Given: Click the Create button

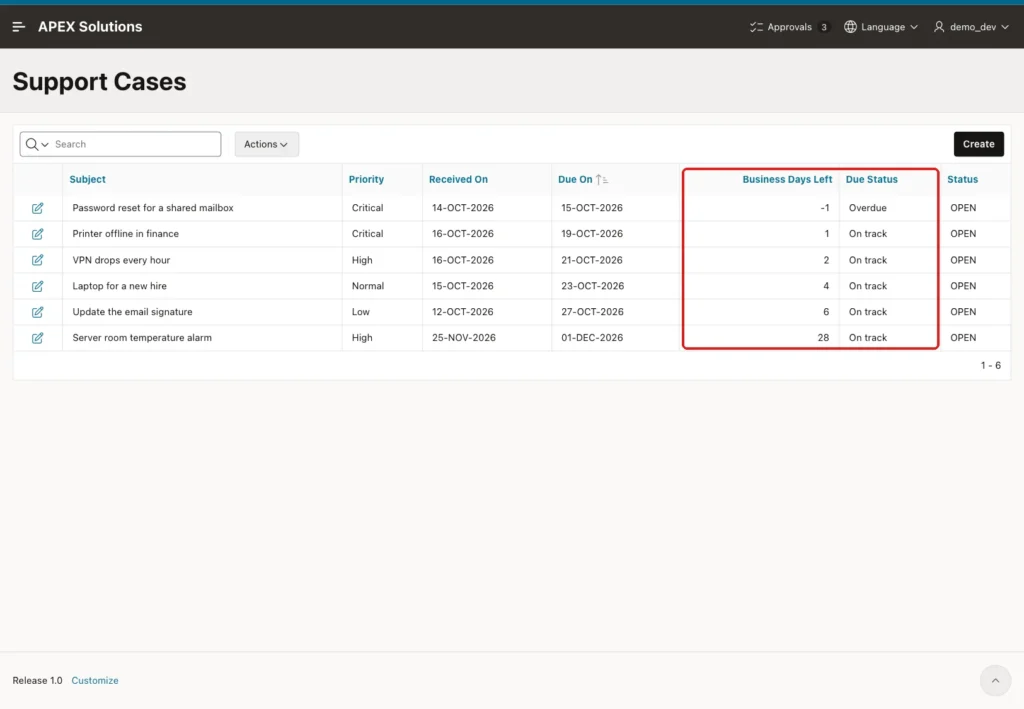Looking at the screenshot, I should pos(978,144).
